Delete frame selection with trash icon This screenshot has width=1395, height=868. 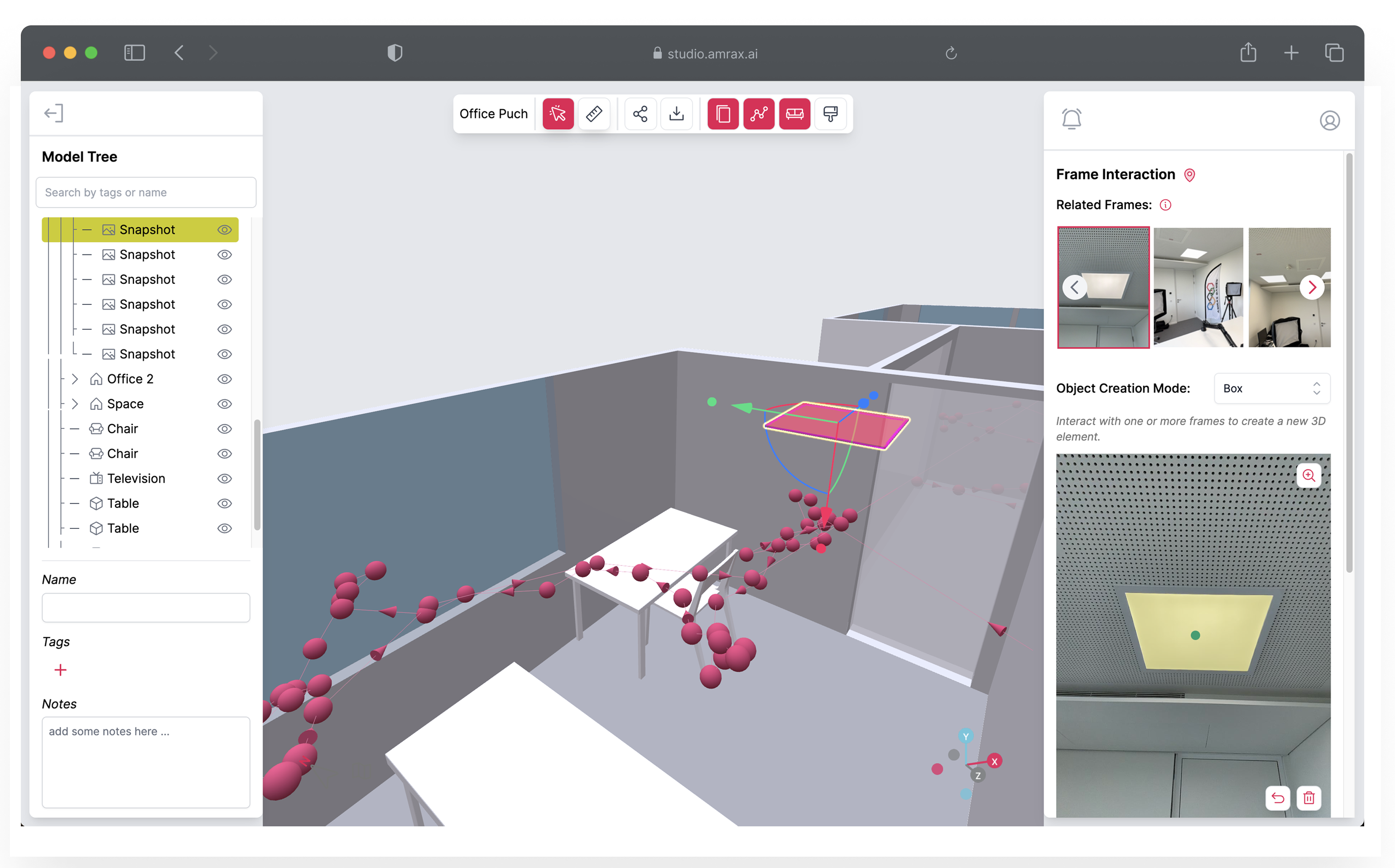point(1308,797)
